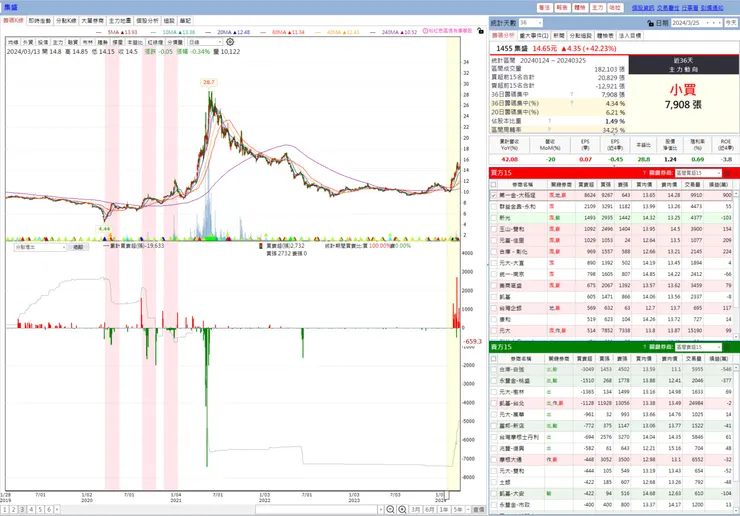The image size is (740, 516).
Task: Open the 法人目標 tab
Action: point(630,35)
